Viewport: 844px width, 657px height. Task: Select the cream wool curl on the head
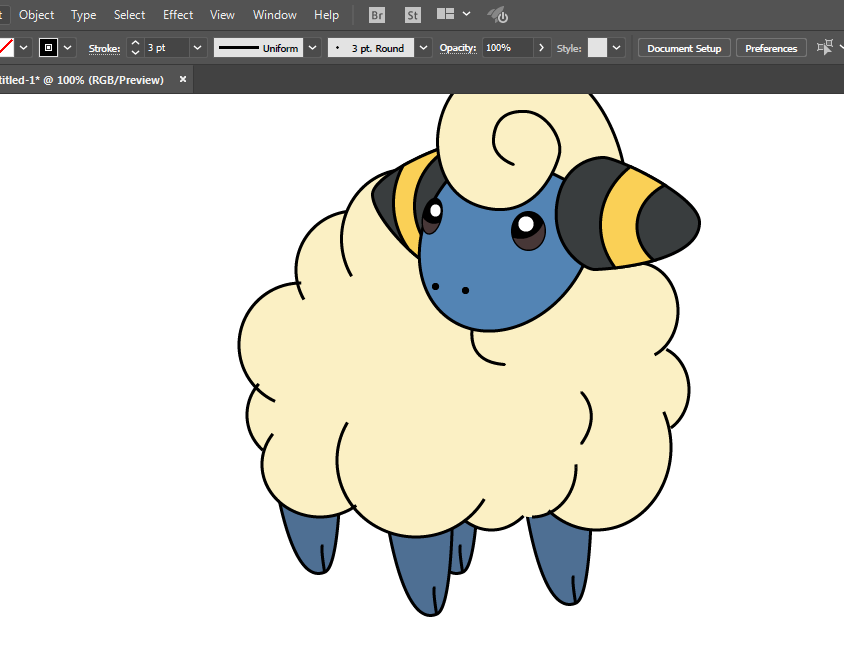(499, 151)
